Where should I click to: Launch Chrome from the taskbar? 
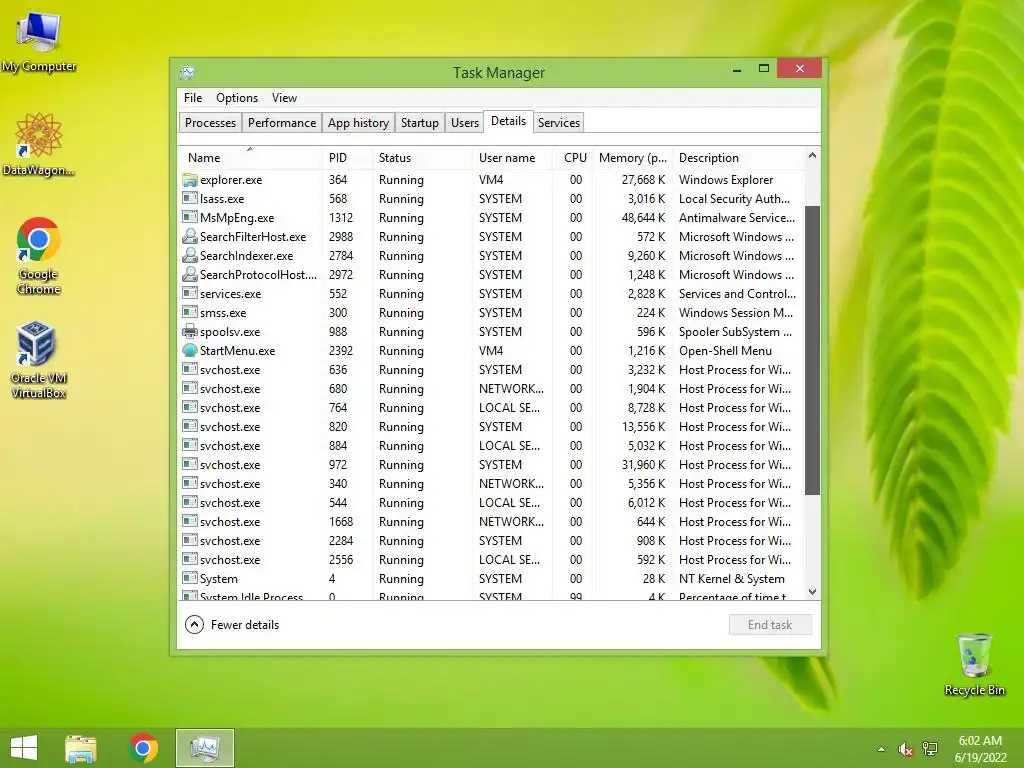pyautogui.click(x=143, y=748)
